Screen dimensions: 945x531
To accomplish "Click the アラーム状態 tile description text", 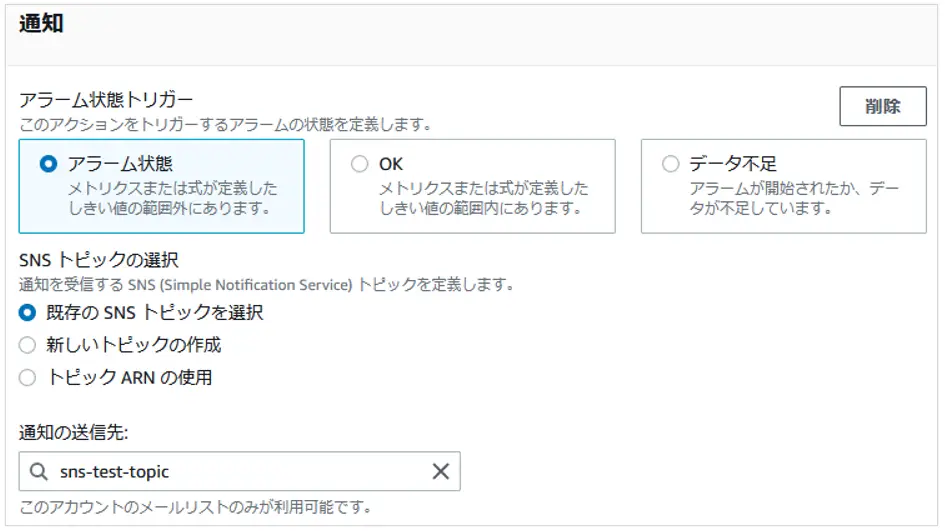I will [x=172, y=198].
